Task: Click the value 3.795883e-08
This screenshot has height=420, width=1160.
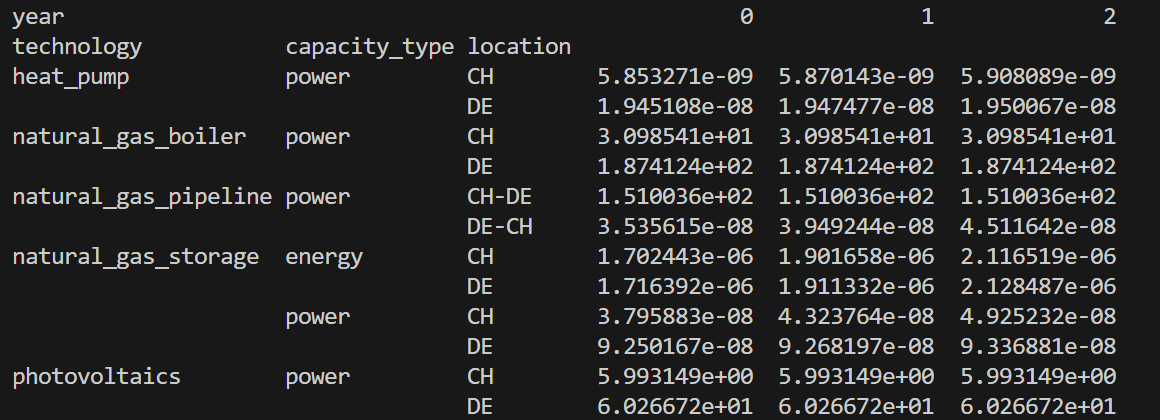Action: point(675,316)
